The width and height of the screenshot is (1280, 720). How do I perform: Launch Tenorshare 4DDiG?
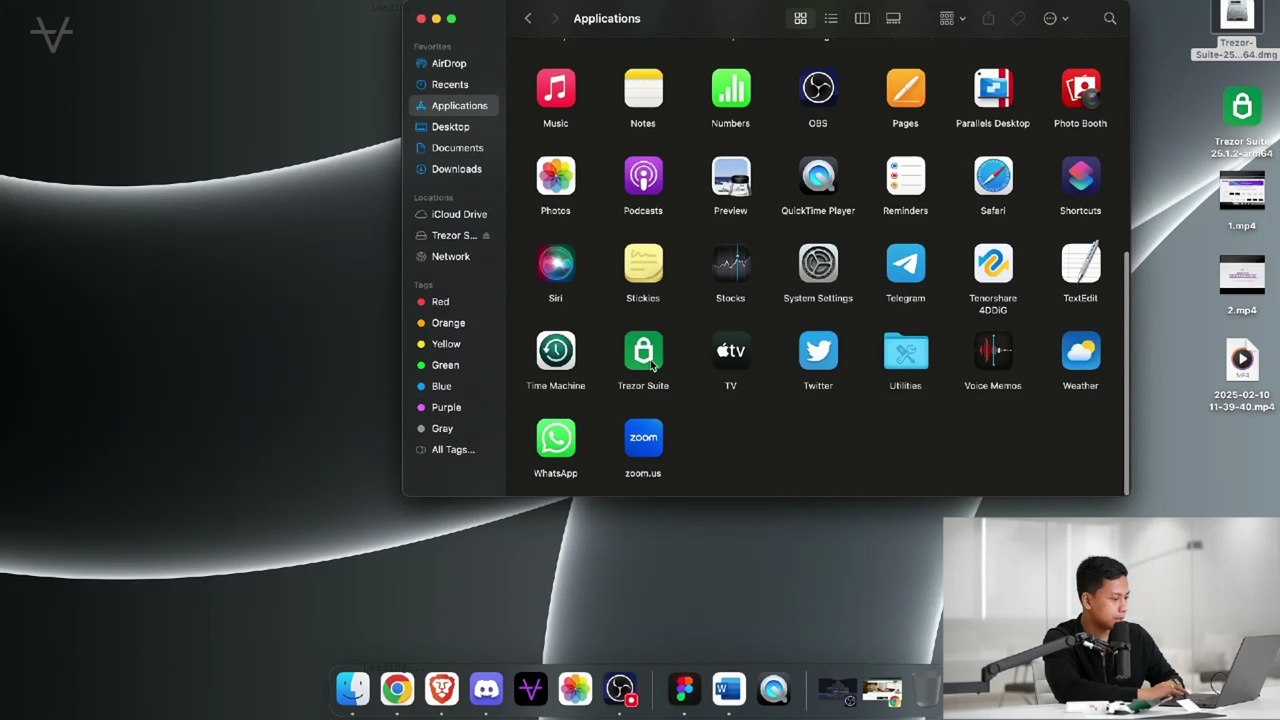tap(992, 265)
